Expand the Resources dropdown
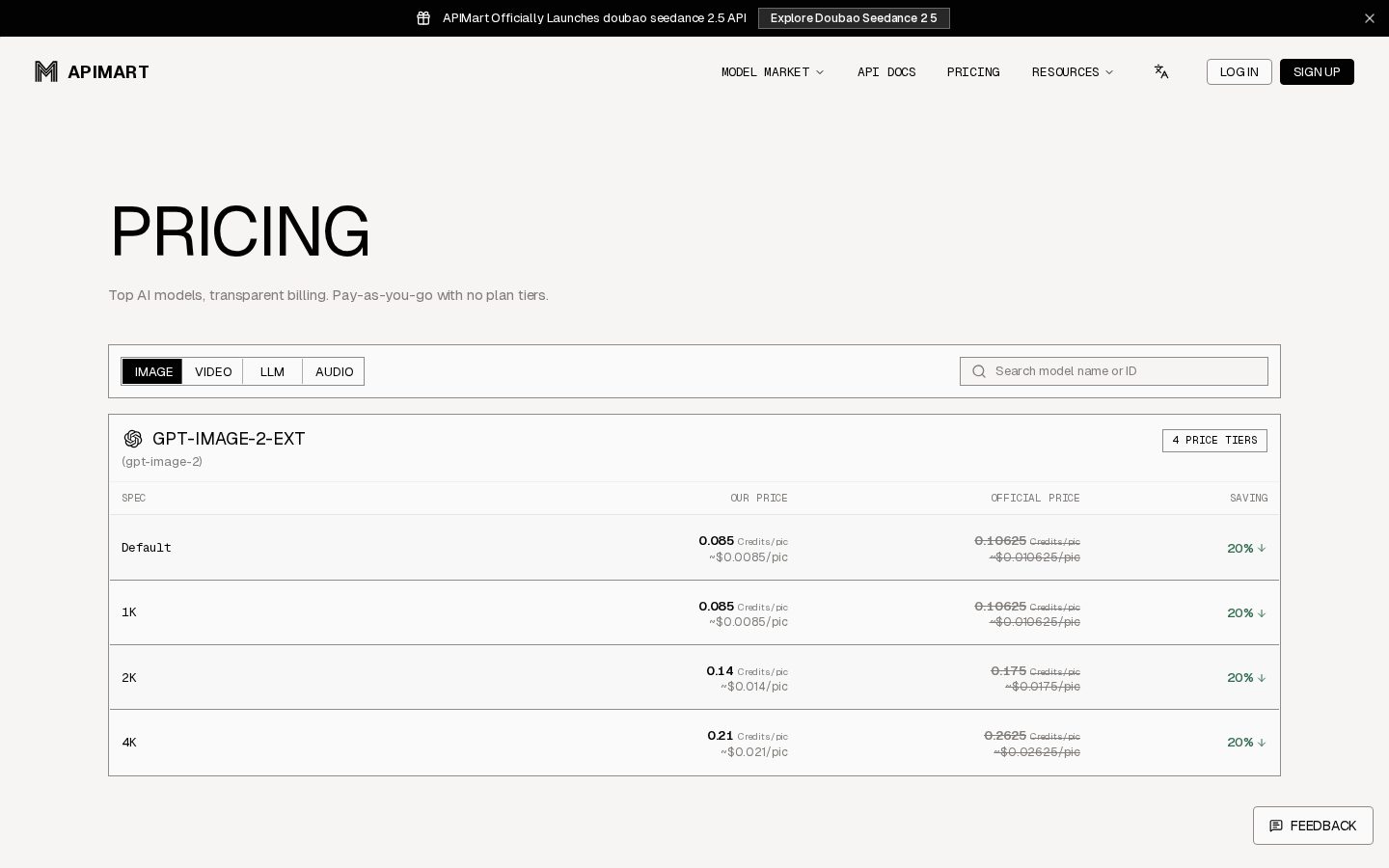This screenshot has height=868, width=1389. tap(1073, 72)
